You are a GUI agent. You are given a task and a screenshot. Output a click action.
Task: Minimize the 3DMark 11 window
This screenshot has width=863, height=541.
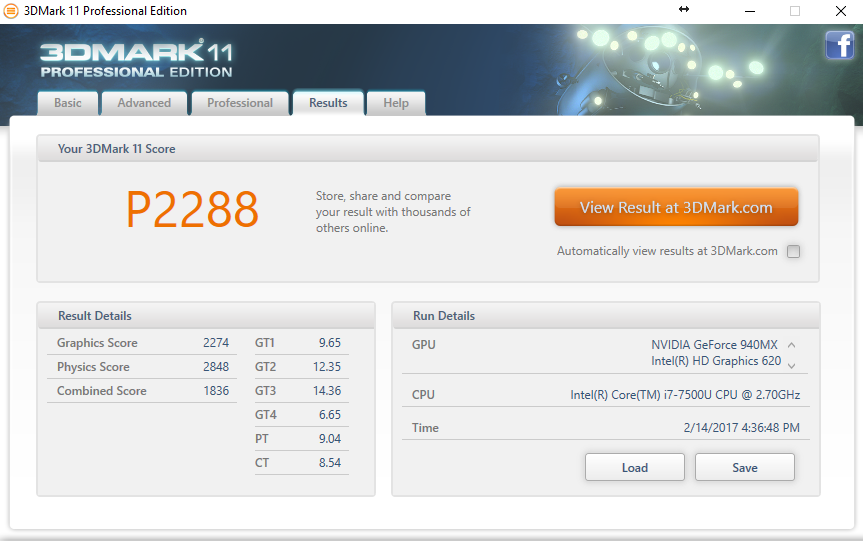(750, 11)
